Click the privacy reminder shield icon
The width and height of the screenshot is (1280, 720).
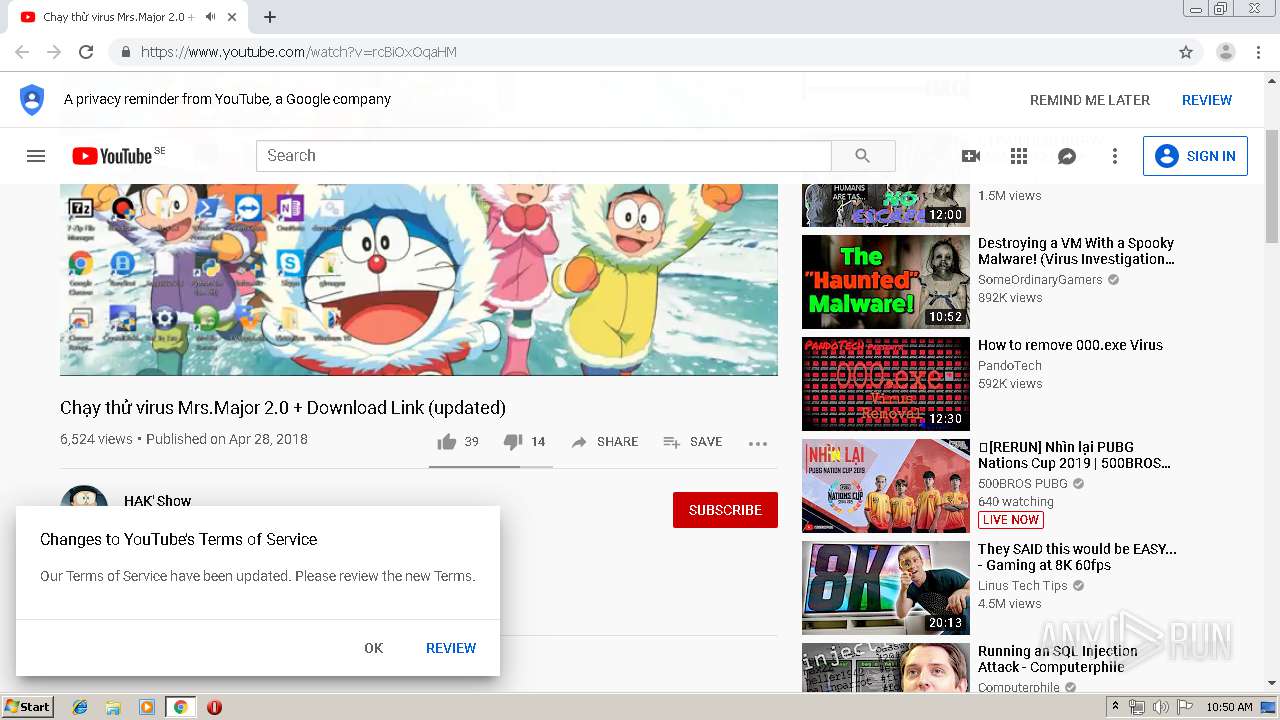point(32,100)
